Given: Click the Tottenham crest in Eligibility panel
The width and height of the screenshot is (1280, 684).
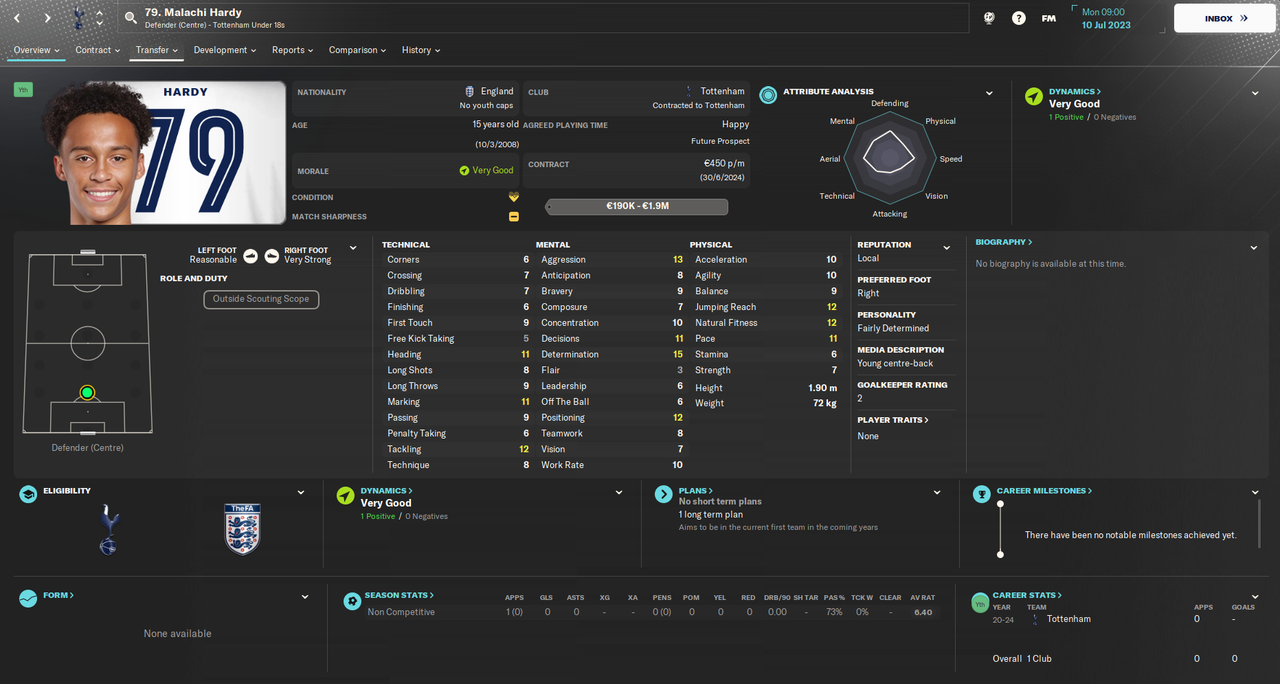Looking at the screenshot, I should pos(109,529).
